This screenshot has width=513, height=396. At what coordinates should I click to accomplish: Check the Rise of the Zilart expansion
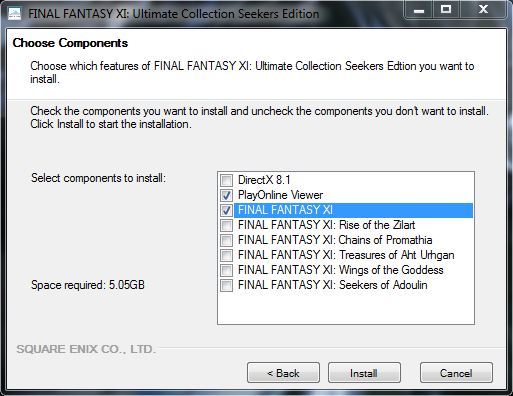[x=226, y=225]
